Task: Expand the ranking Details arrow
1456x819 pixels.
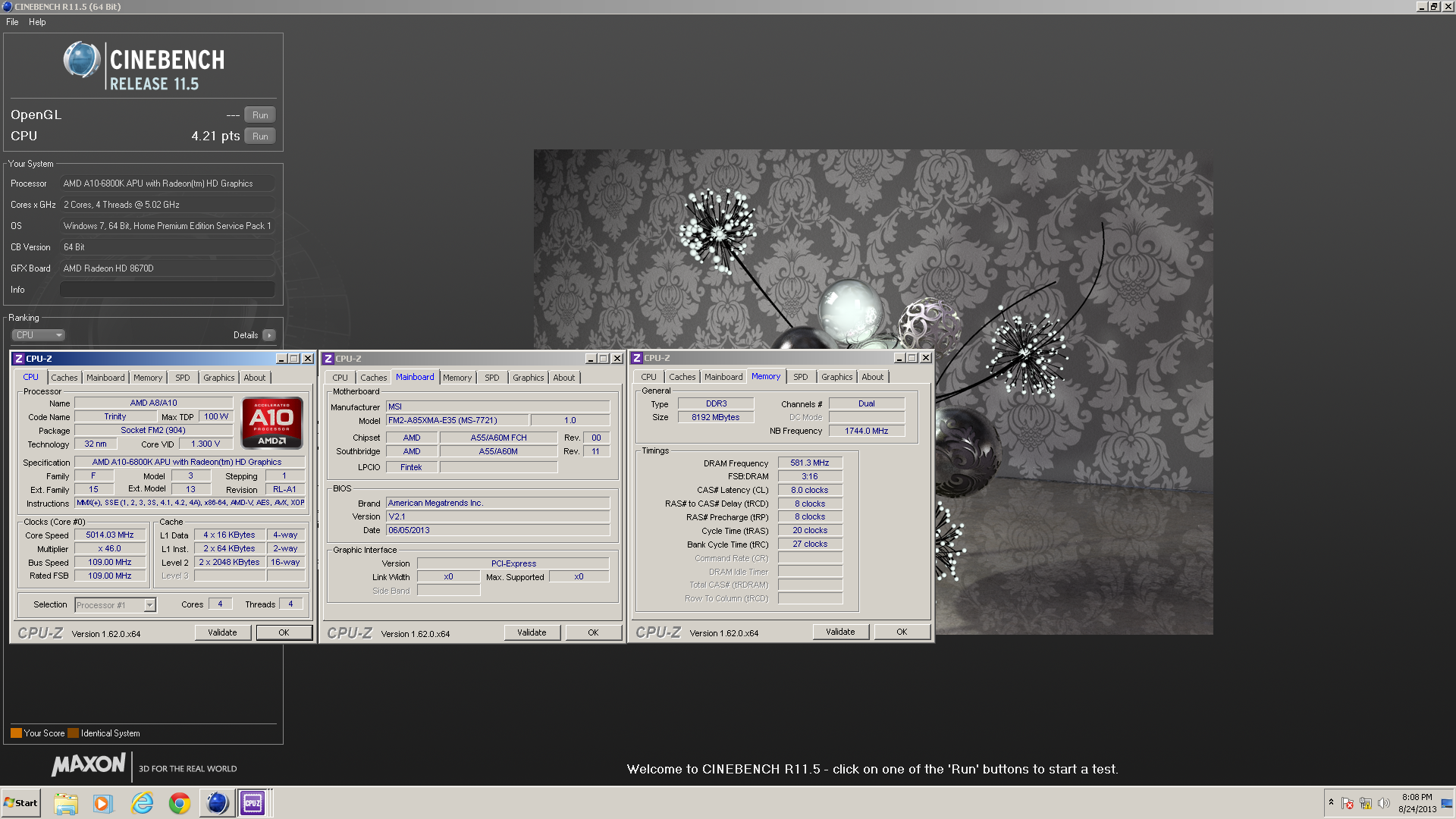Action: (x=269, y=335)
